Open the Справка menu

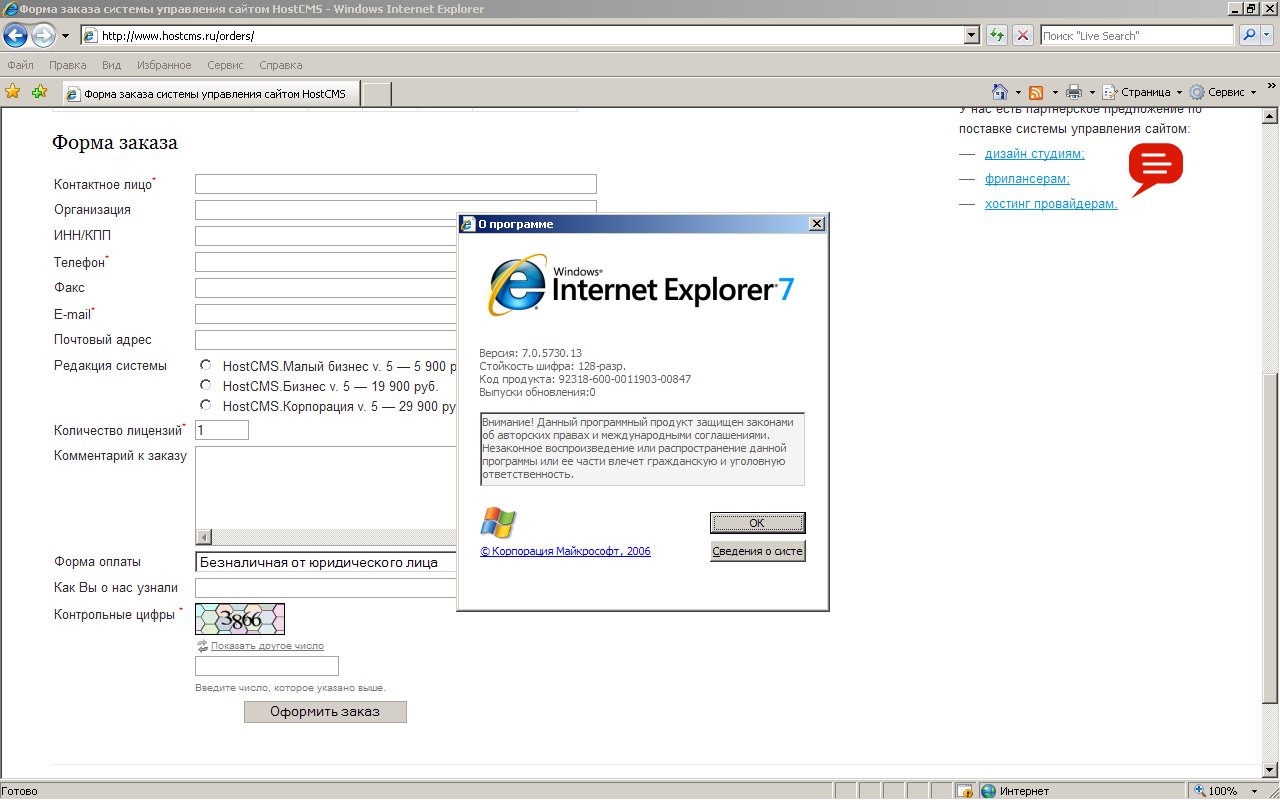pyautogui.click(x=280, y=65)
